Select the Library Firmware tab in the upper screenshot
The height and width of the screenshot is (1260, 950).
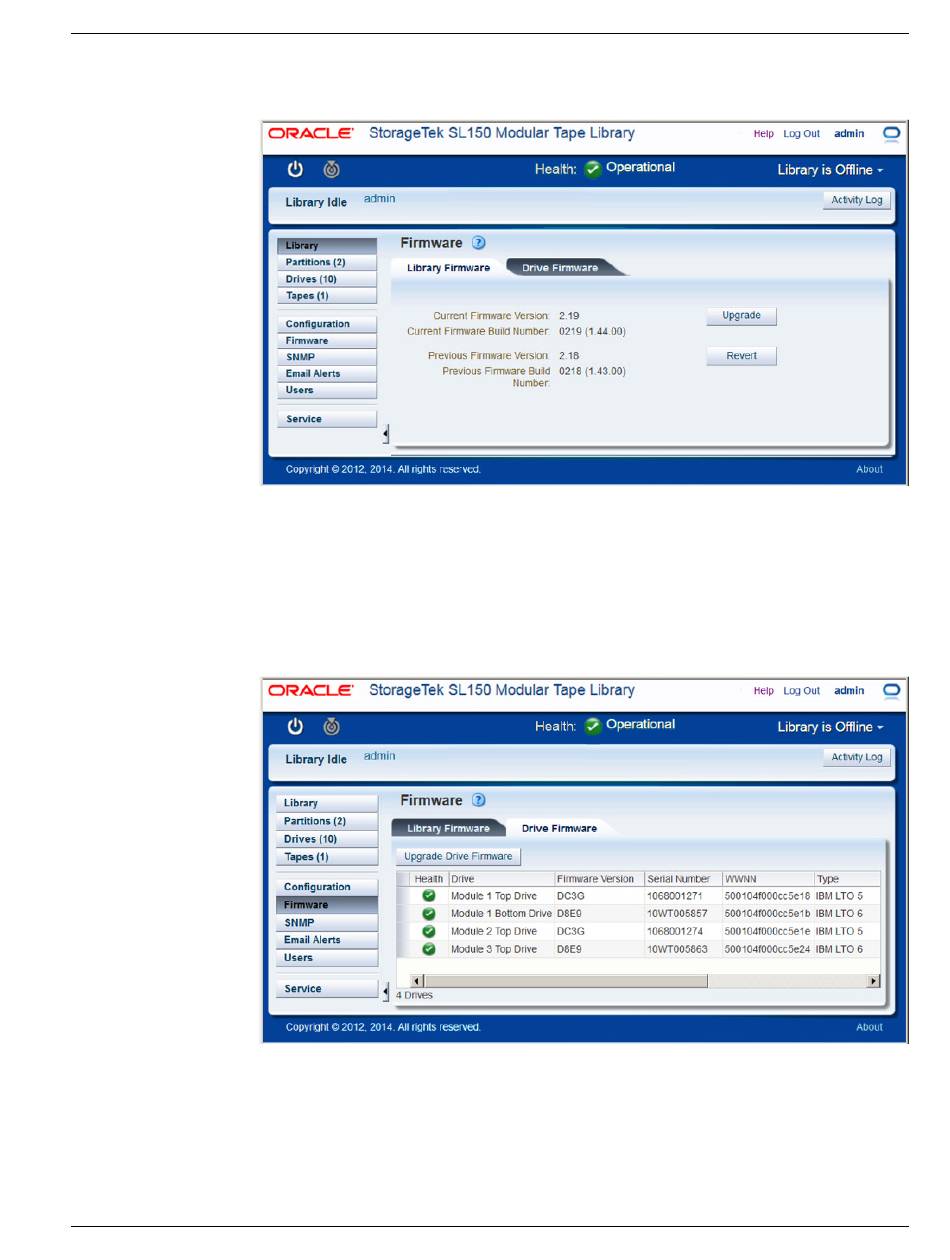click(448, 267)
